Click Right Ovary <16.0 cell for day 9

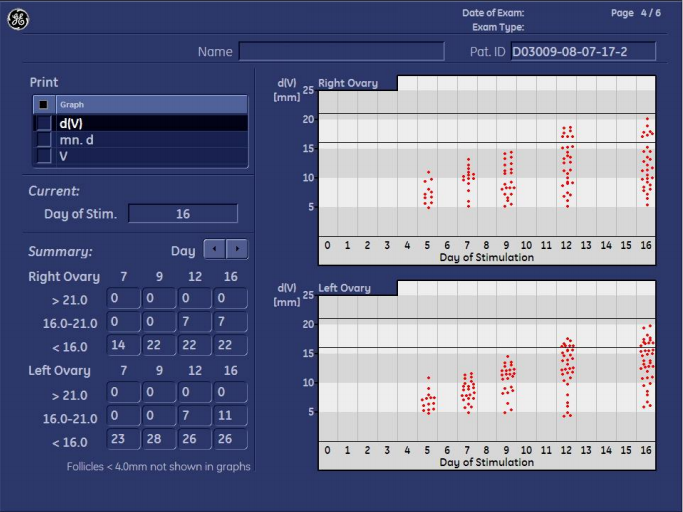pyautogui.click(x=159, y=346)
